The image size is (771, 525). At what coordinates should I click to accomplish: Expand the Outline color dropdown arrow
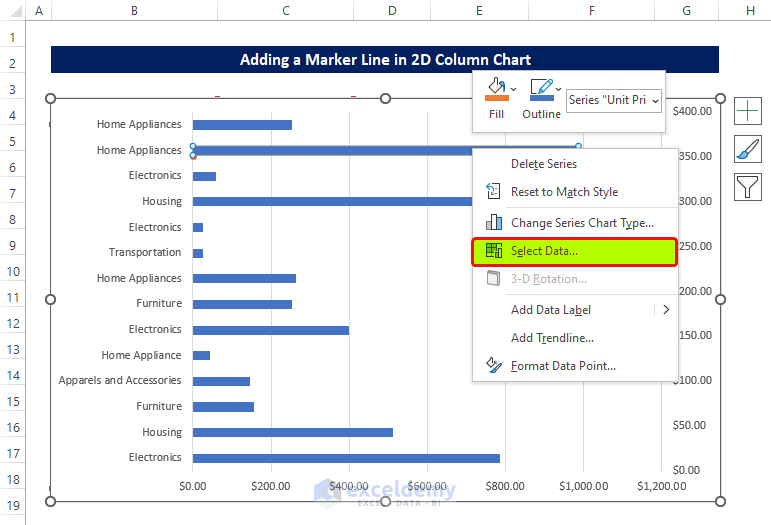[x=558, y=90]
